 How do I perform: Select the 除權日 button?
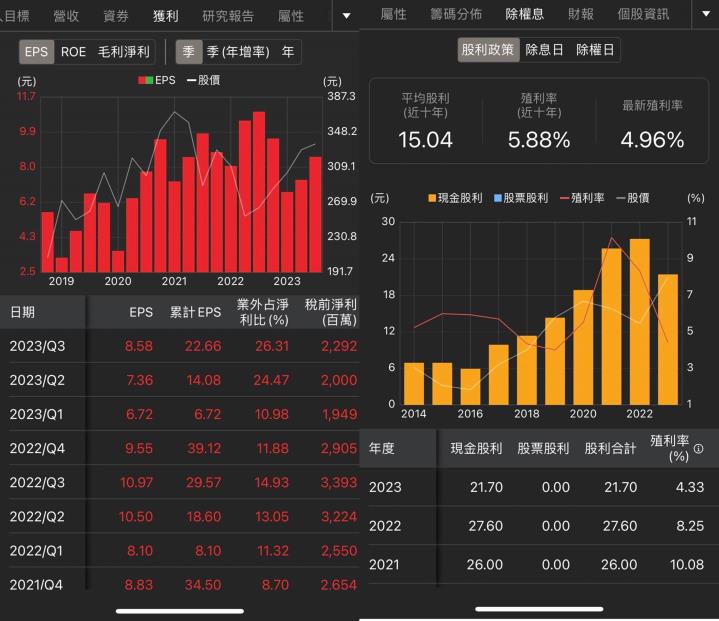595,49
